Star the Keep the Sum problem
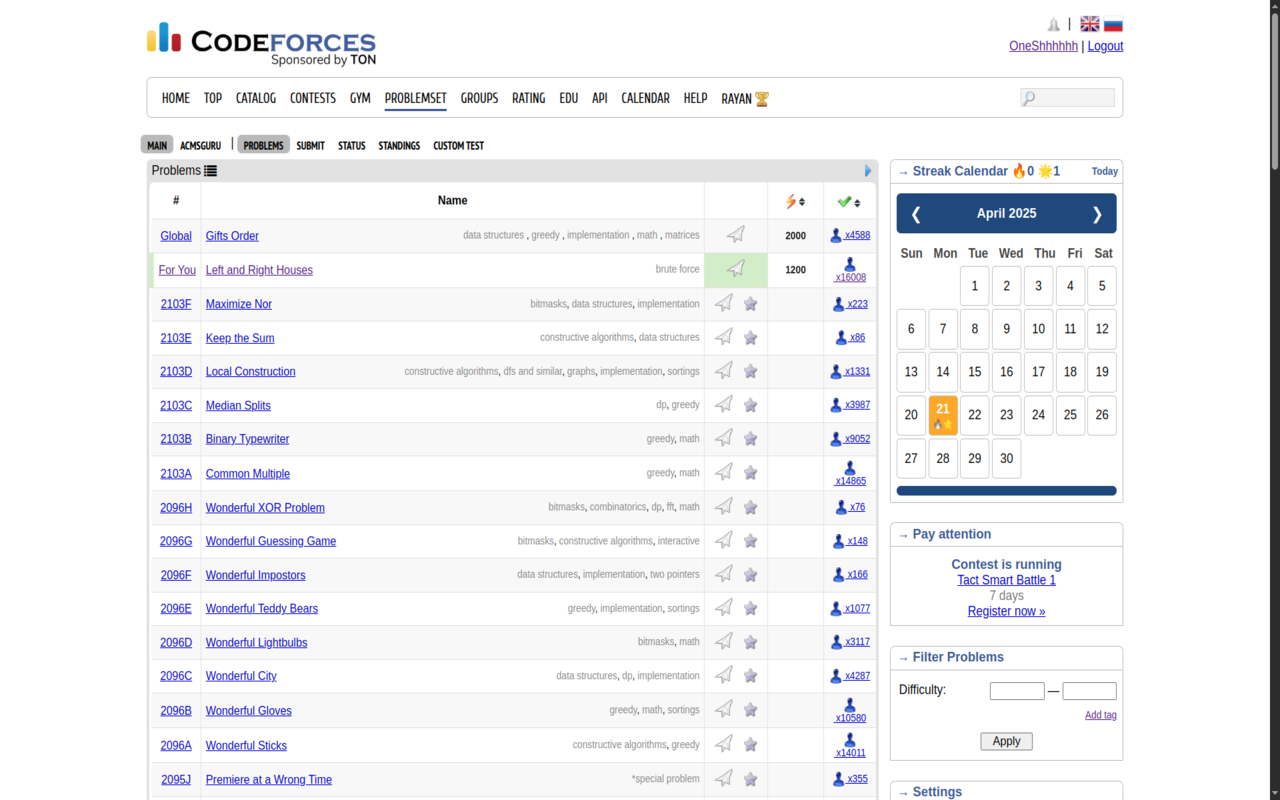Image resolution: width=1280 pixels, height=800 pixels. (x=750, y=338)
